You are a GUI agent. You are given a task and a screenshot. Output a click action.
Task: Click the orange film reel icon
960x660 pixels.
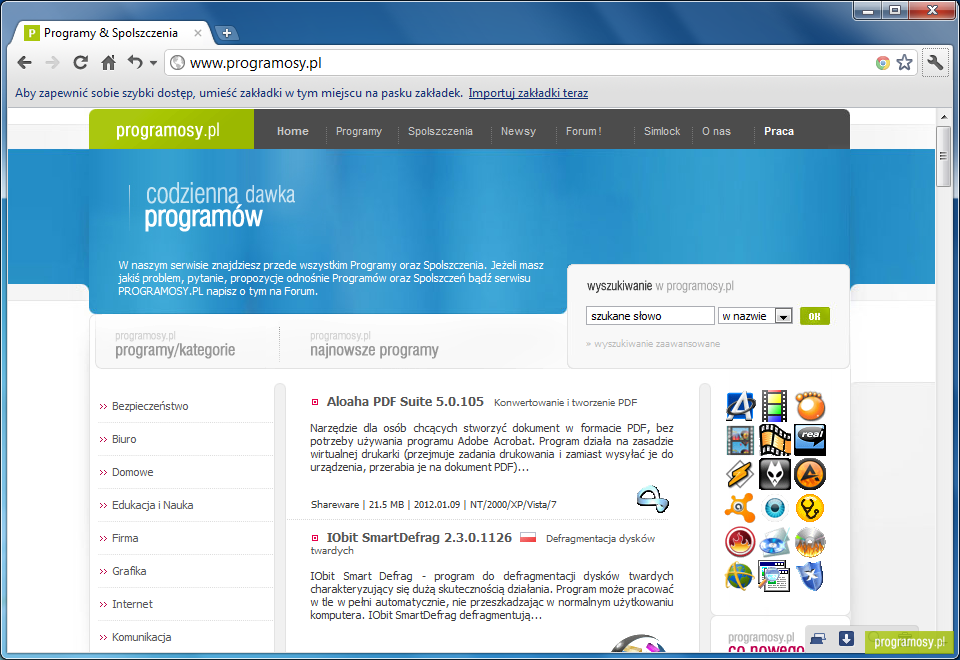[774, 440]
